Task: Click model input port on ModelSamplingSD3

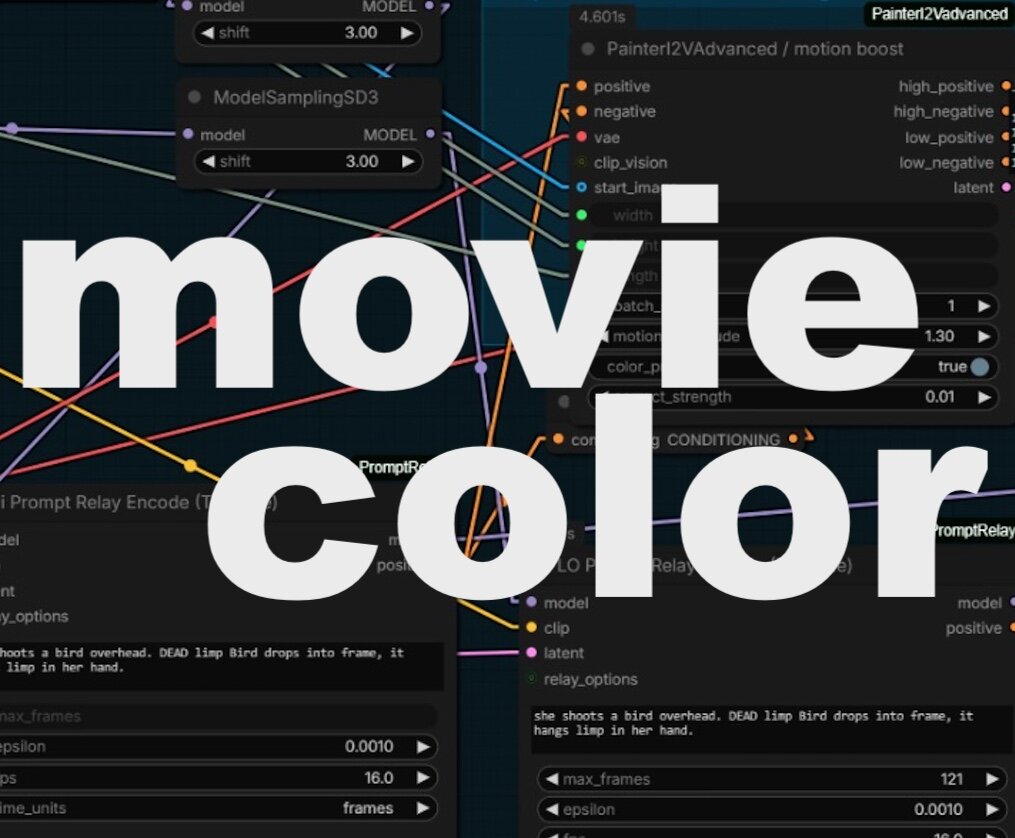Action: click(188, 134)
